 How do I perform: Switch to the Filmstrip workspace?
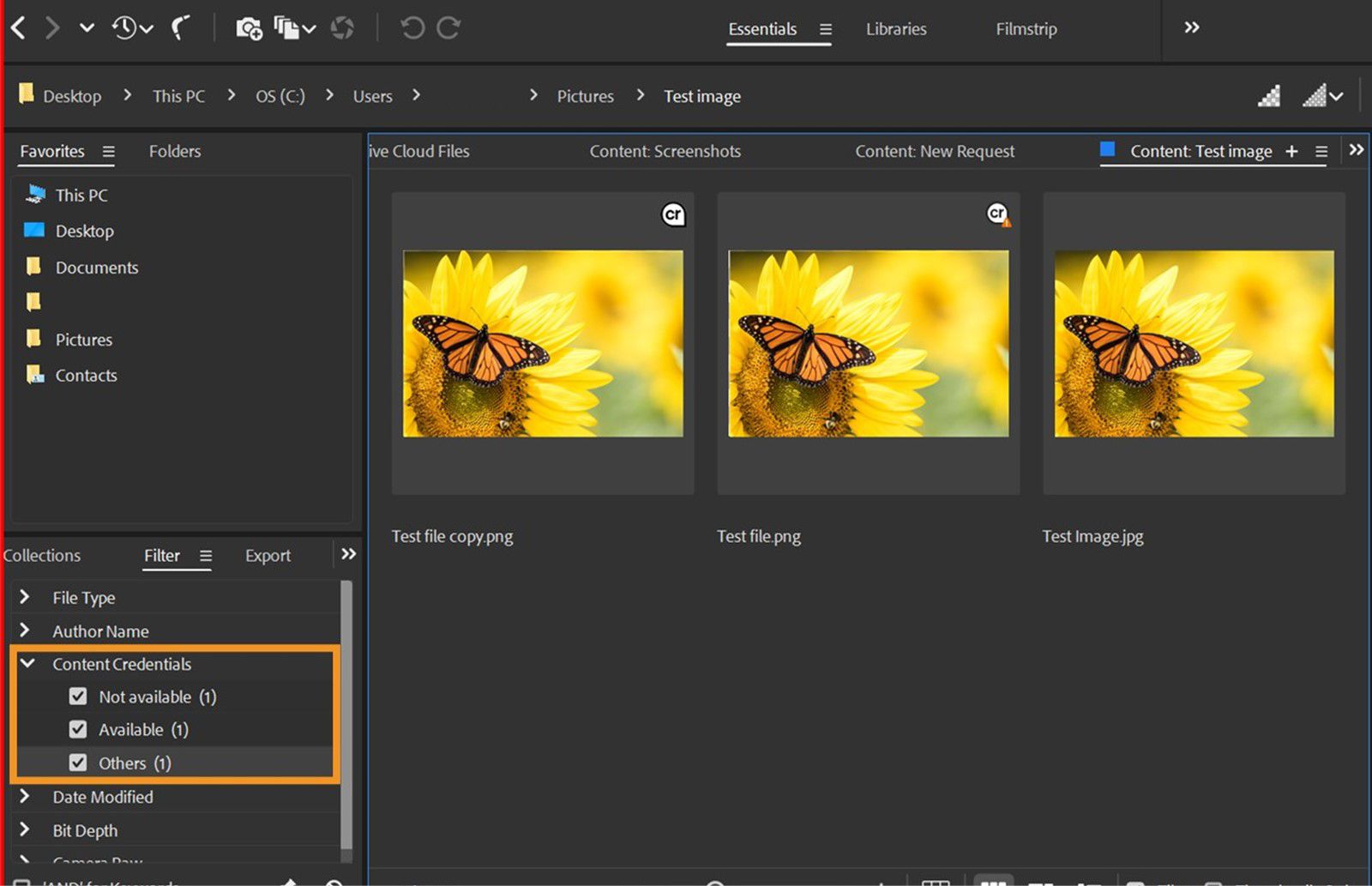click(1026, 29)
